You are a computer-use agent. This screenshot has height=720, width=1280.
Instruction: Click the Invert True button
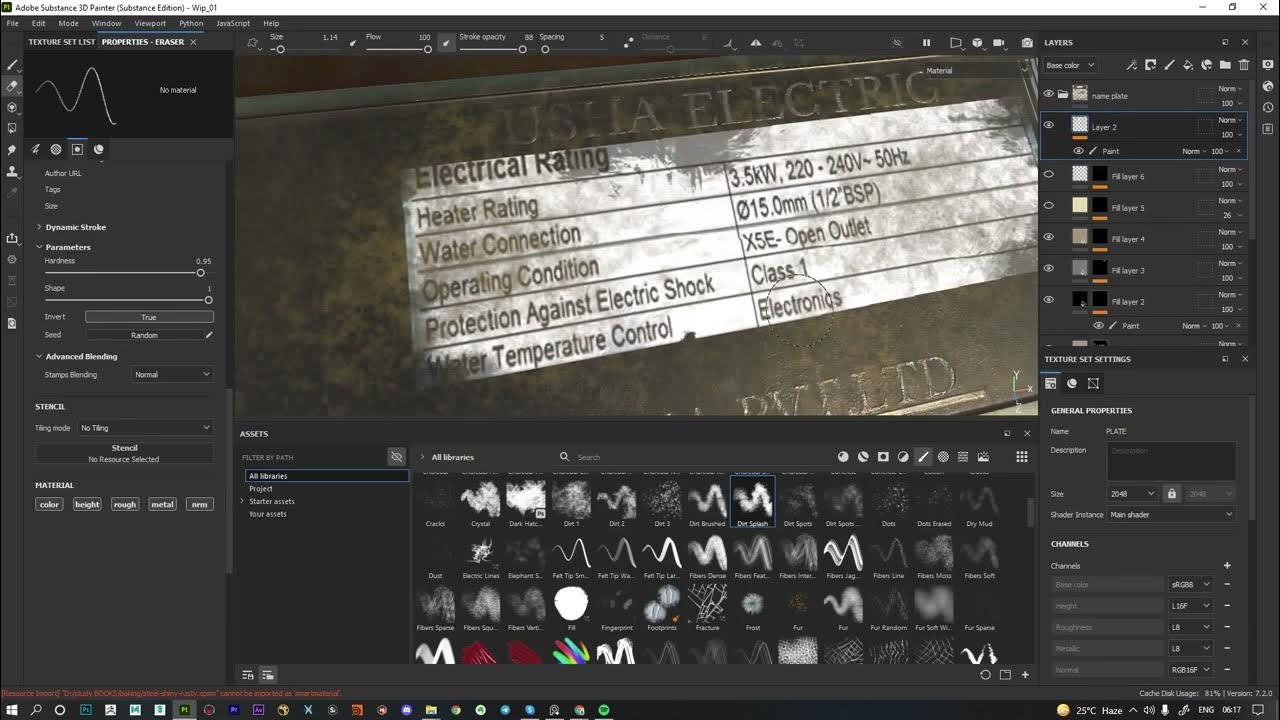point(149,317)
